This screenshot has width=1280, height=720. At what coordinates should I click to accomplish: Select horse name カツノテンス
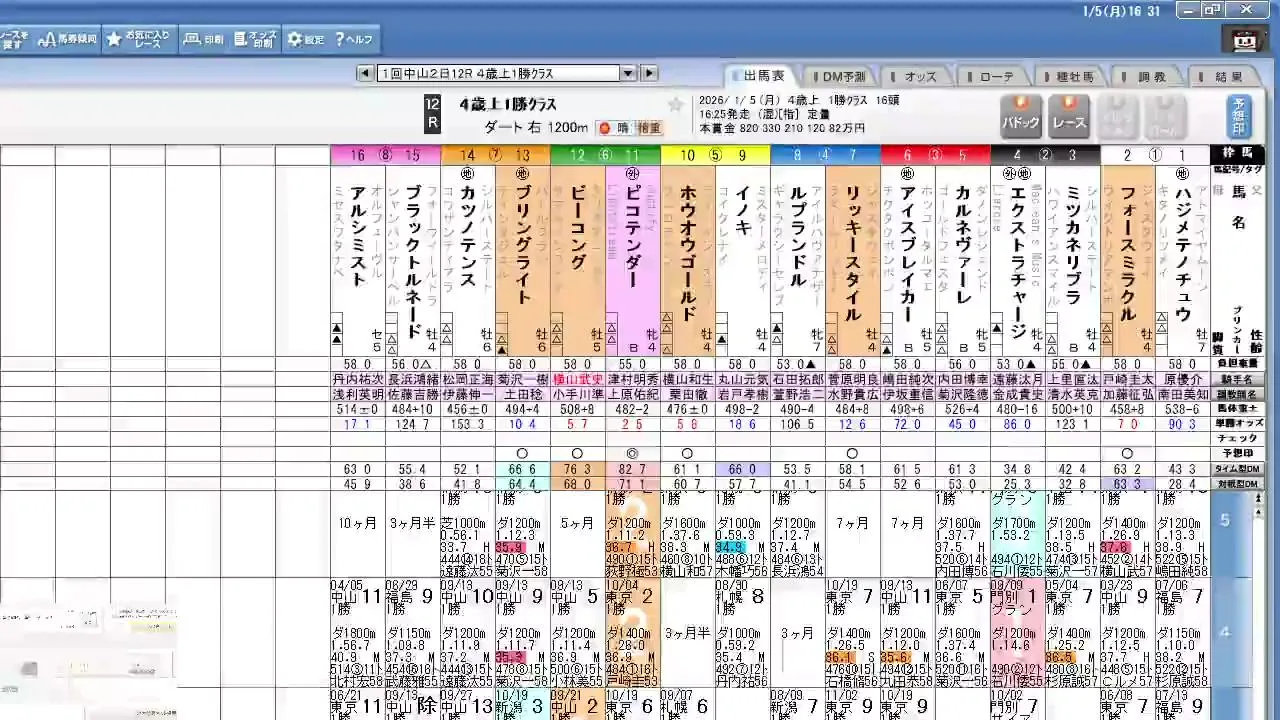[467, 238]
